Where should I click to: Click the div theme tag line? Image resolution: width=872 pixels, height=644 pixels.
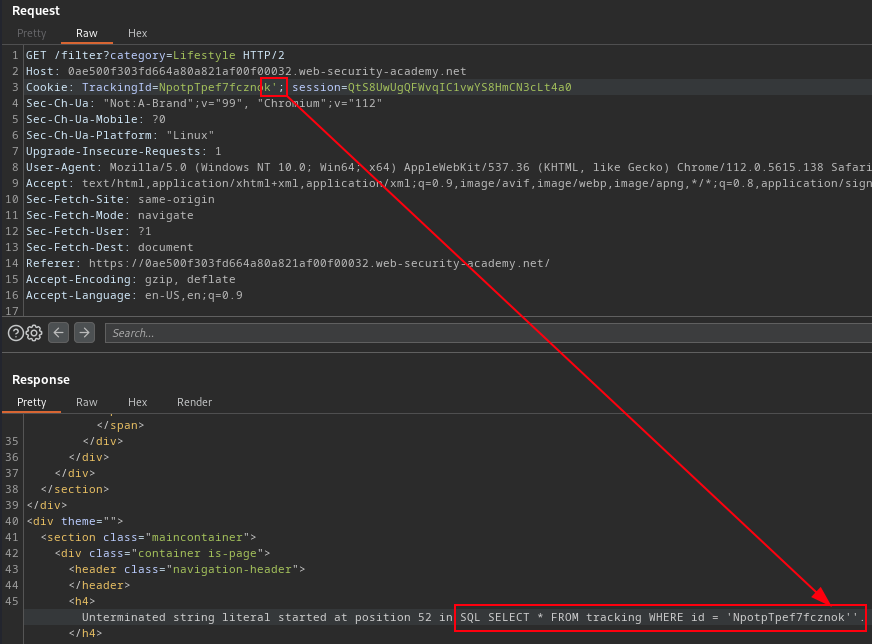(x=75, y=522)
